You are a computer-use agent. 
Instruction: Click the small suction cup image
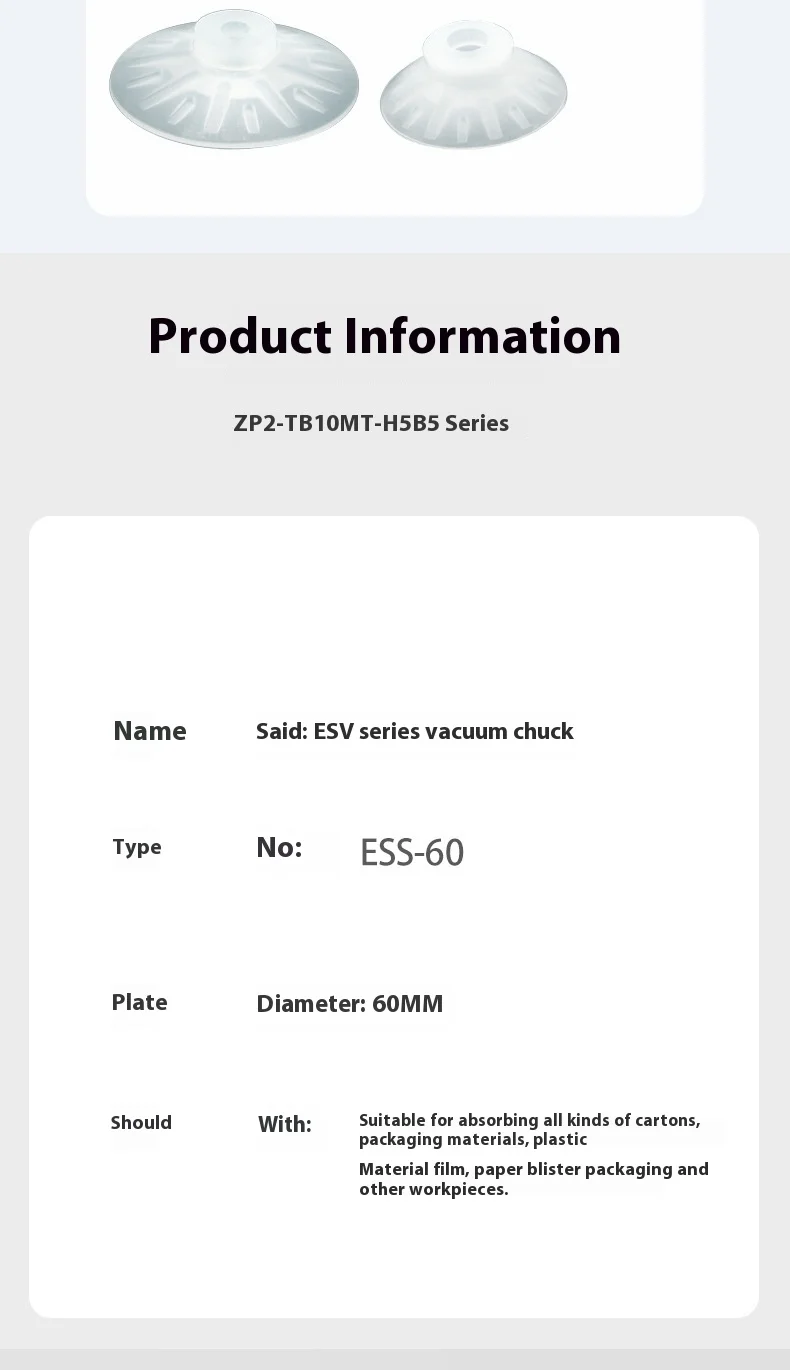(x=473, y=90)
